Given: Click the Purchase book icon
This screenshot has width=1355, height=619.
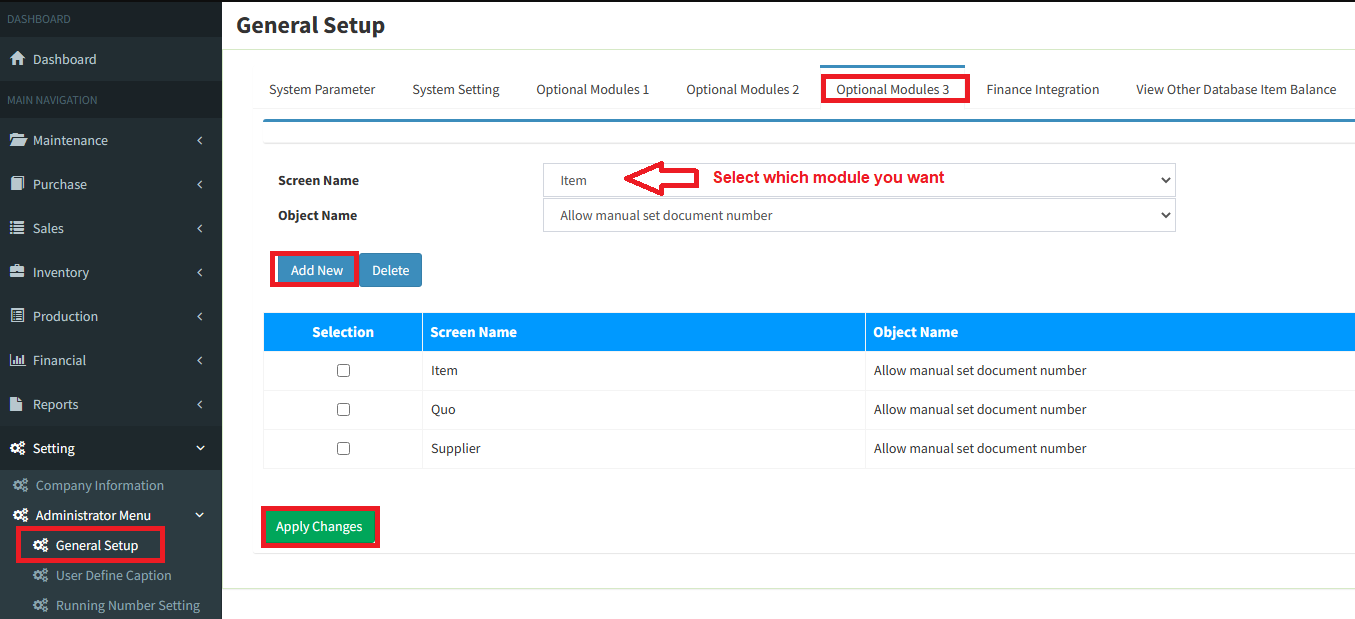Looking at the screenshot, I should click(x=17, y=184).
